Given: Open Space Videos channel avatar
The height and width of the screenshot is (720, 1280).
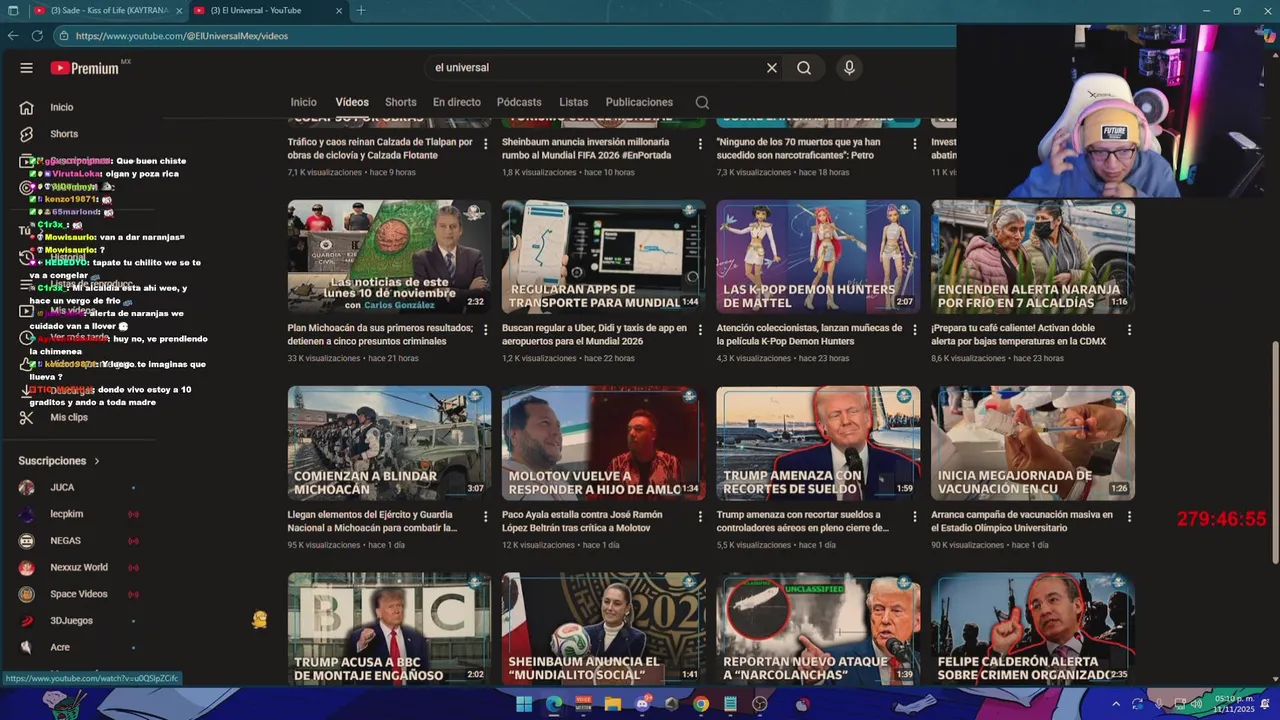Looking at the screenshot, I should pos(27,594).
